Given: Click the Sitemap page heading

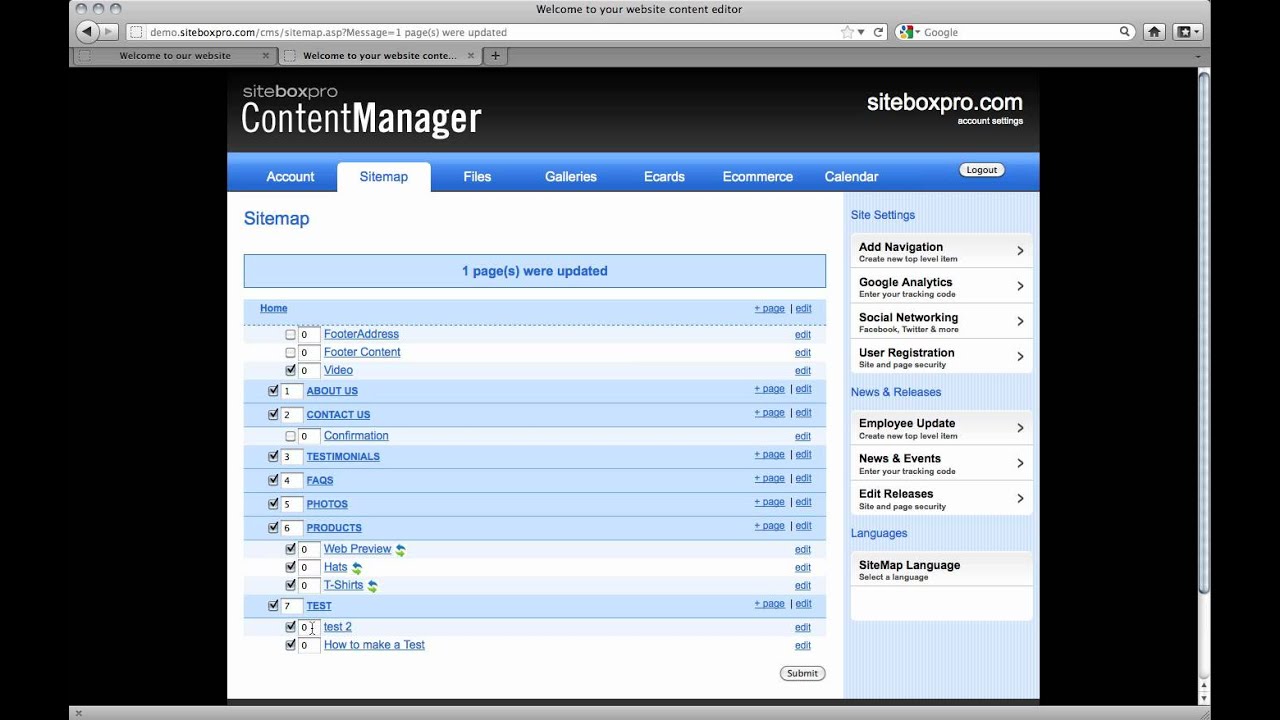Looking at the screenshot, I should [x=277, y=219].
